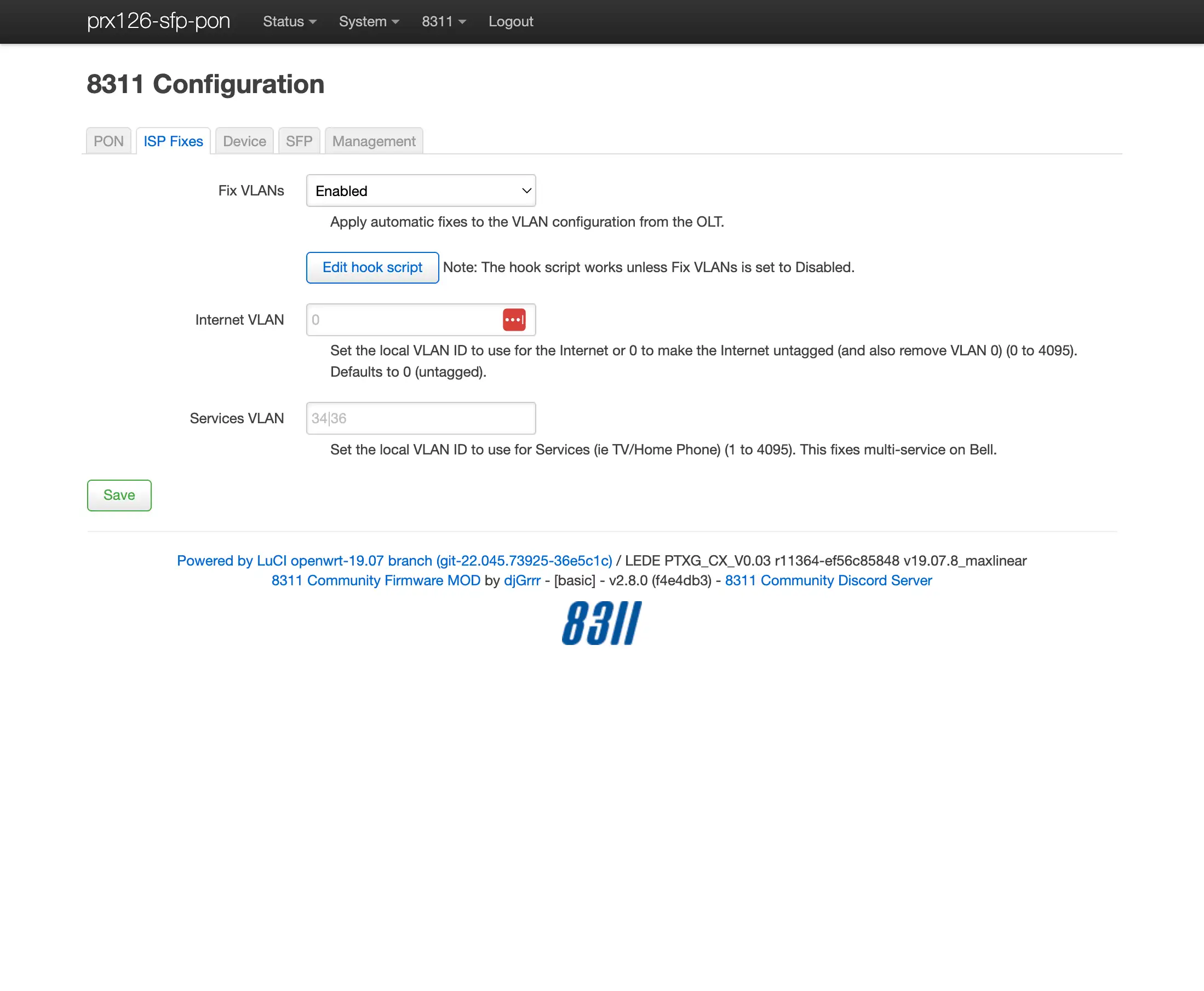Open 8311 Community Discord Server link
This screenshot has width=1204, height=991.
(x=828, y=580)
